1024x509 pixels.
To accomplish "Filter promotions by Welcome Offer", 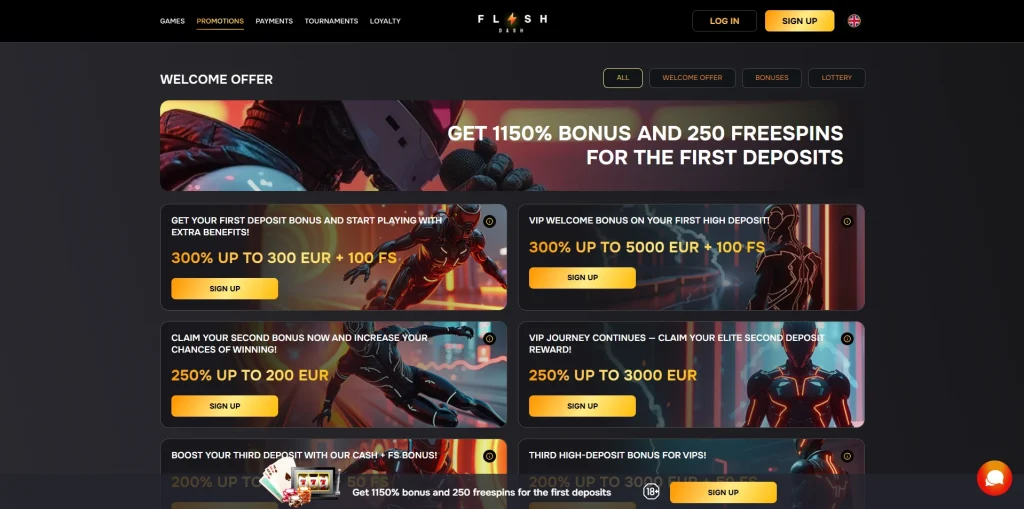I will (x=692, y=78).
